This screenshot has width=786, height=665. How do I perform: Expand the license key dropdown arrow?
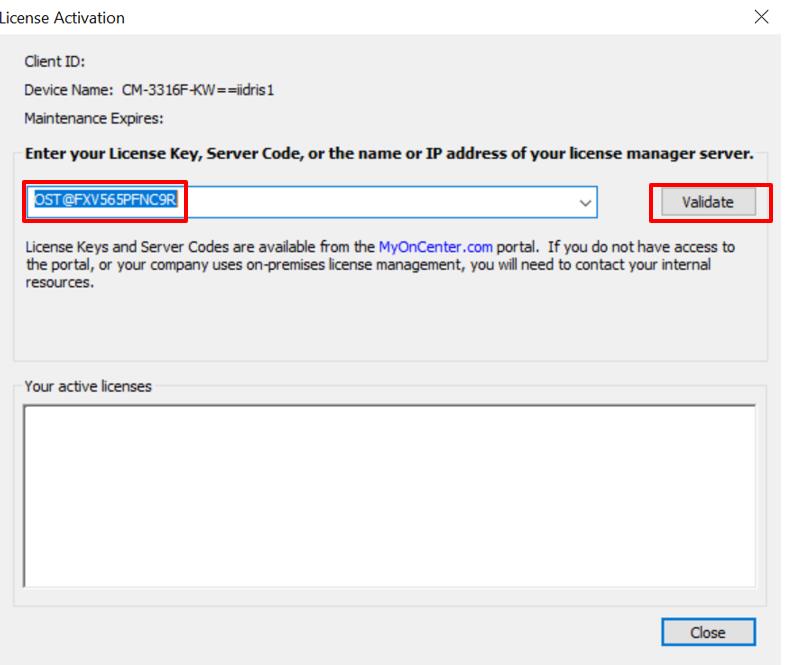click(585, 202)
